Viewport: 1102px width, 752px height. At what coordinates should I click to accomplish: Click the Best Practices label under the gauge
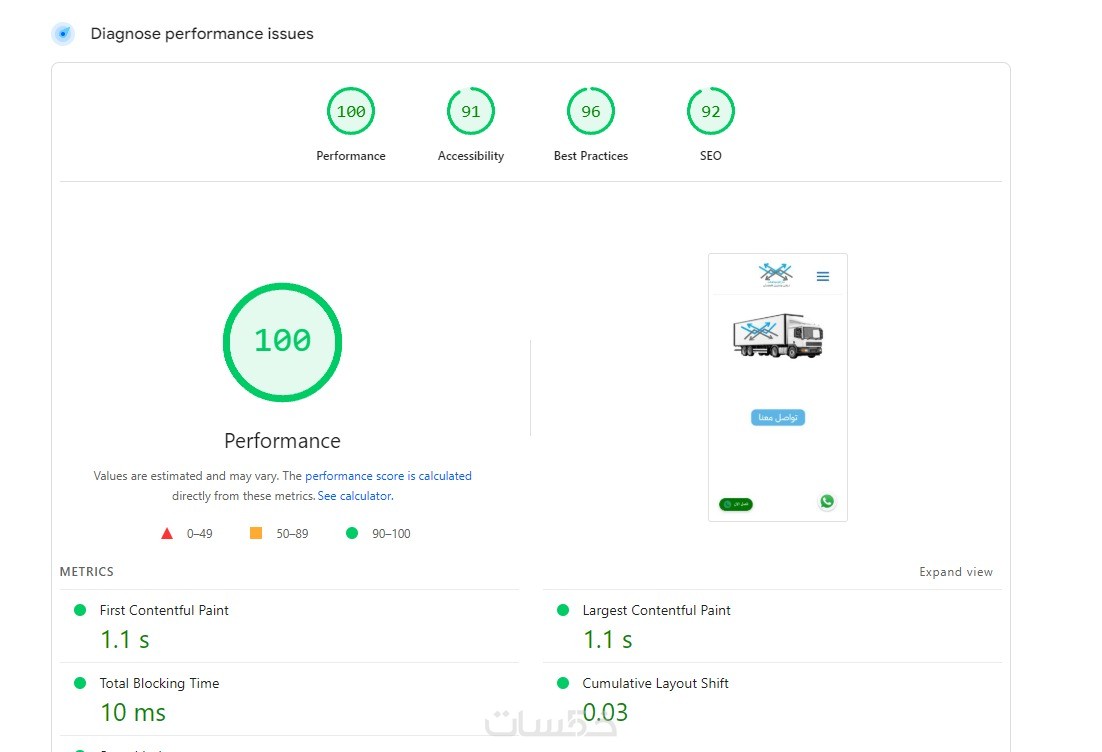(591, 156)
